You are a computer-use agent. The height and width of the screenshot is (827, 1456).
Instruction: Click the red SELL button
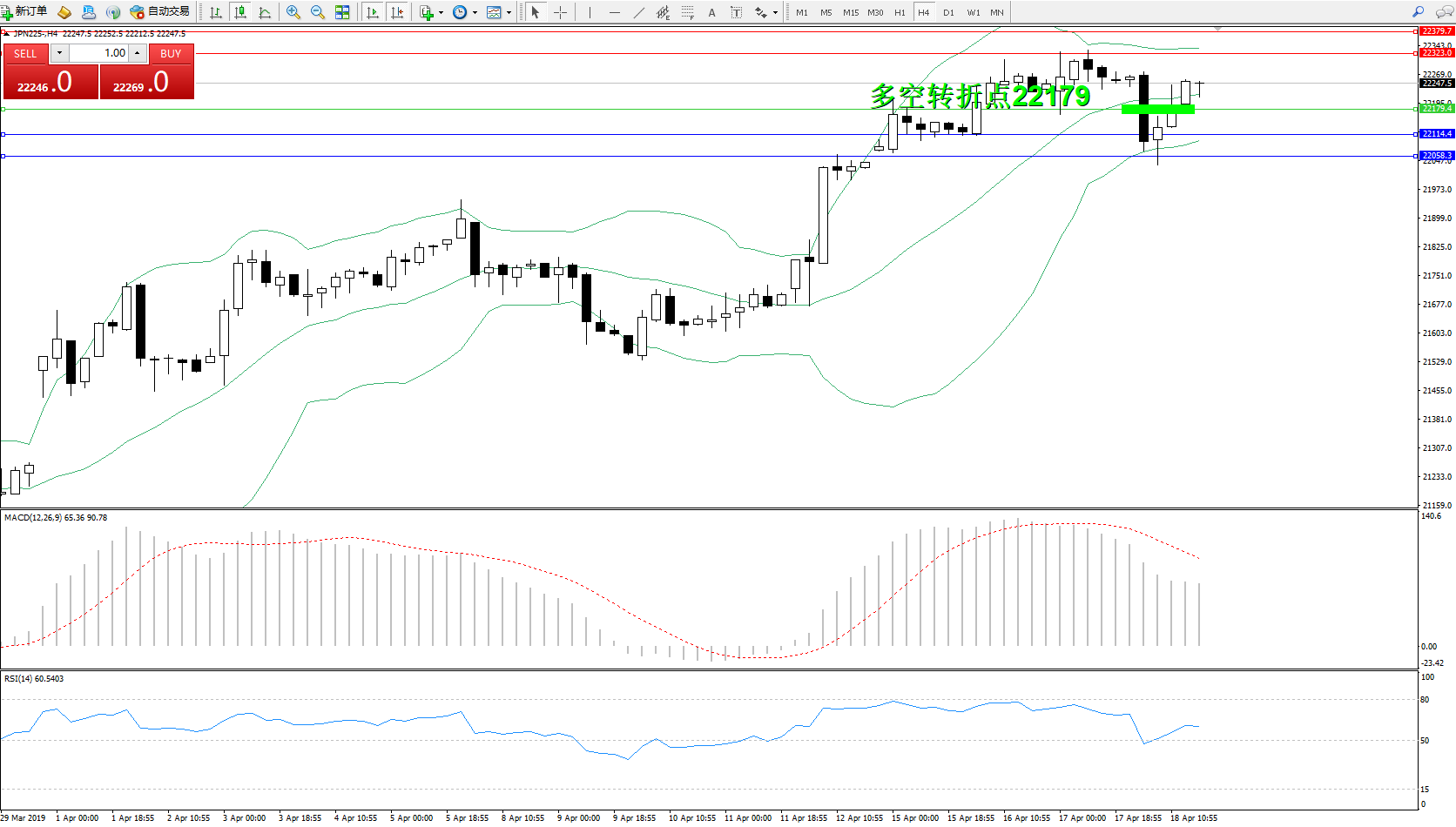[25, 53]
